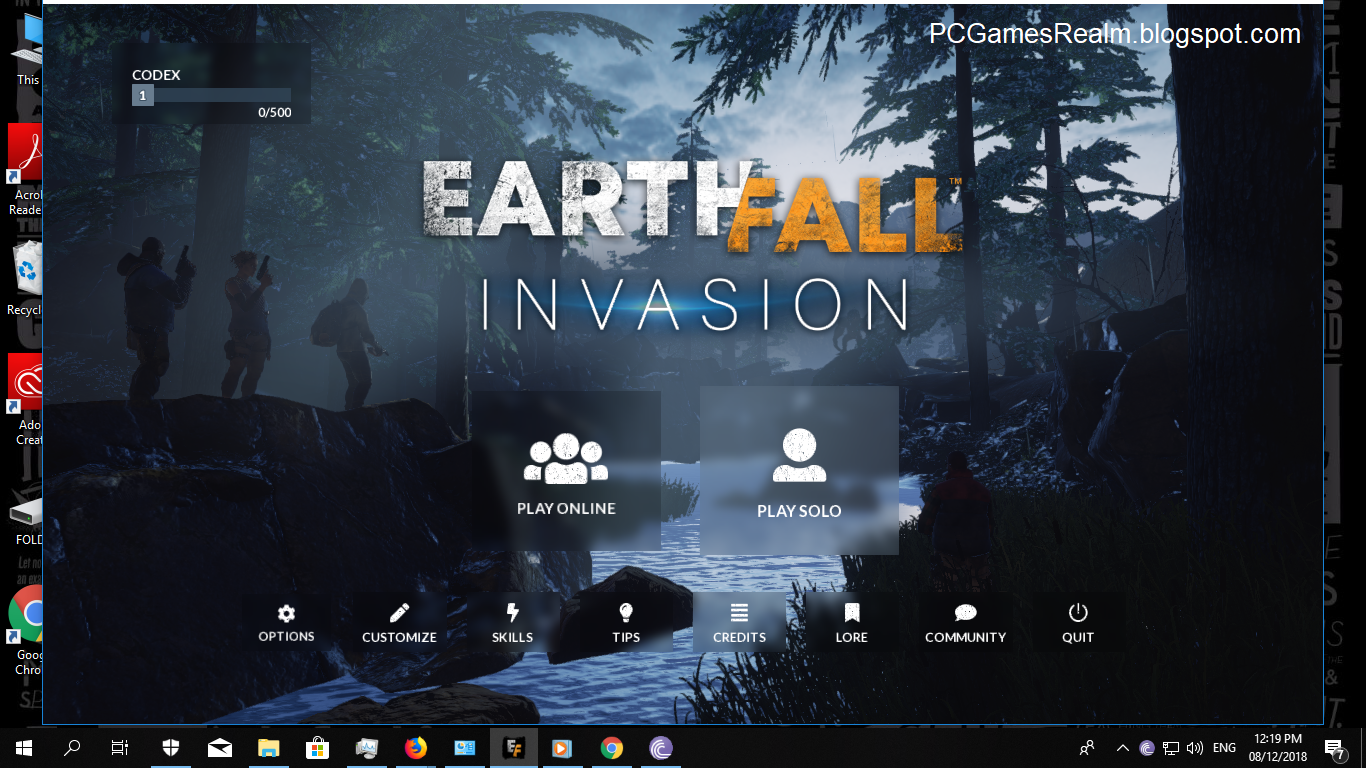Click the Codex level 1 badge
Viewport: 1366px width, 768px height.
[x=143, y=95]
